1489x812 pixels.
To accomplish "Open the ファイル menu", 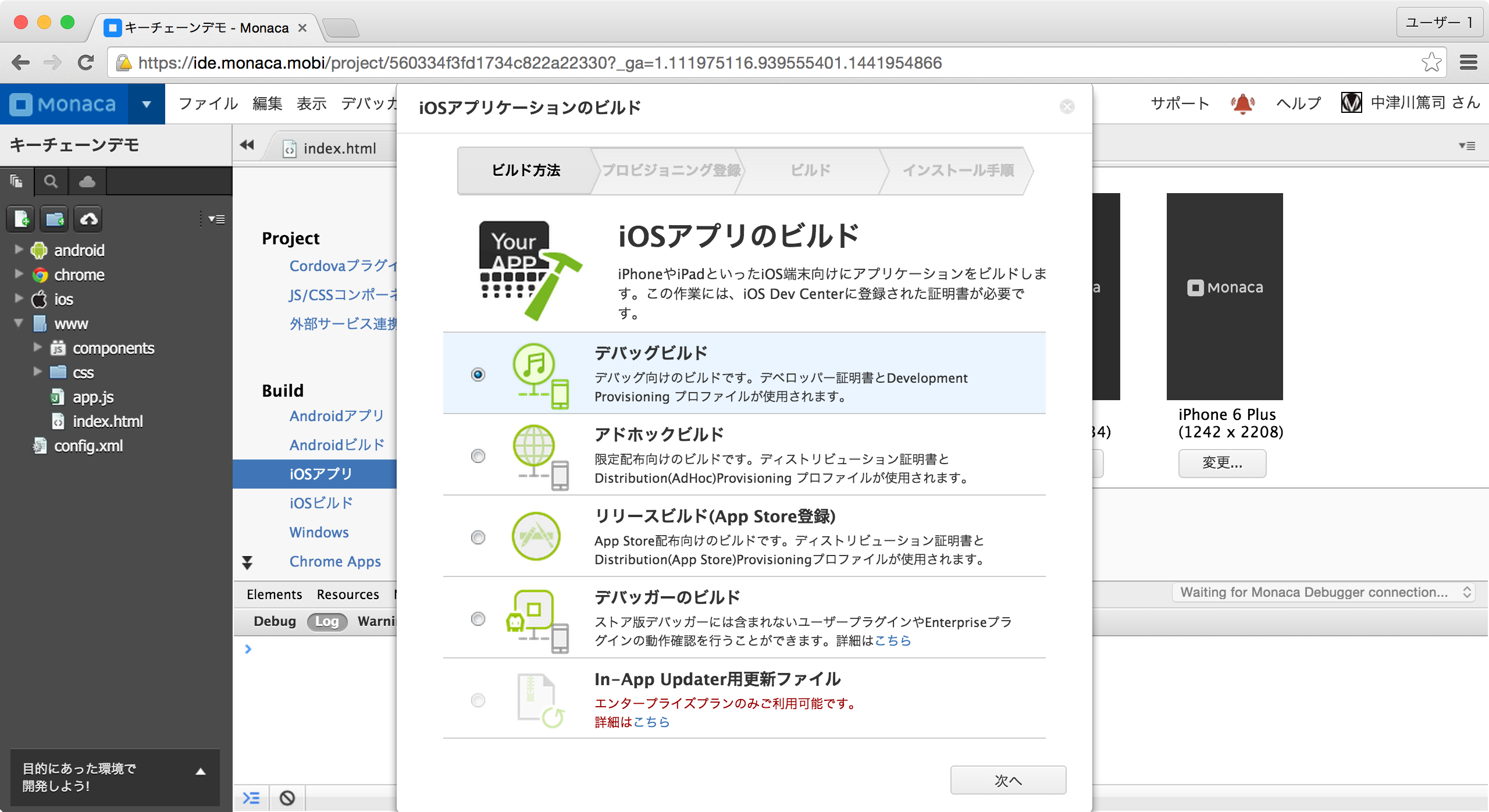I will tap(208, 104).
